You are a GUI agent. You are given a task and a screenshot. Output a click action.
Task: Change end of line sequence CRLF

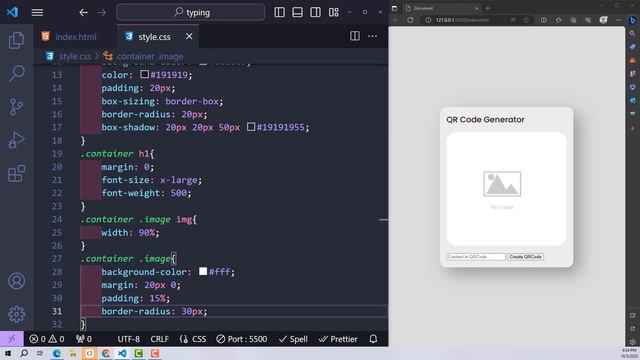(159, 339)
